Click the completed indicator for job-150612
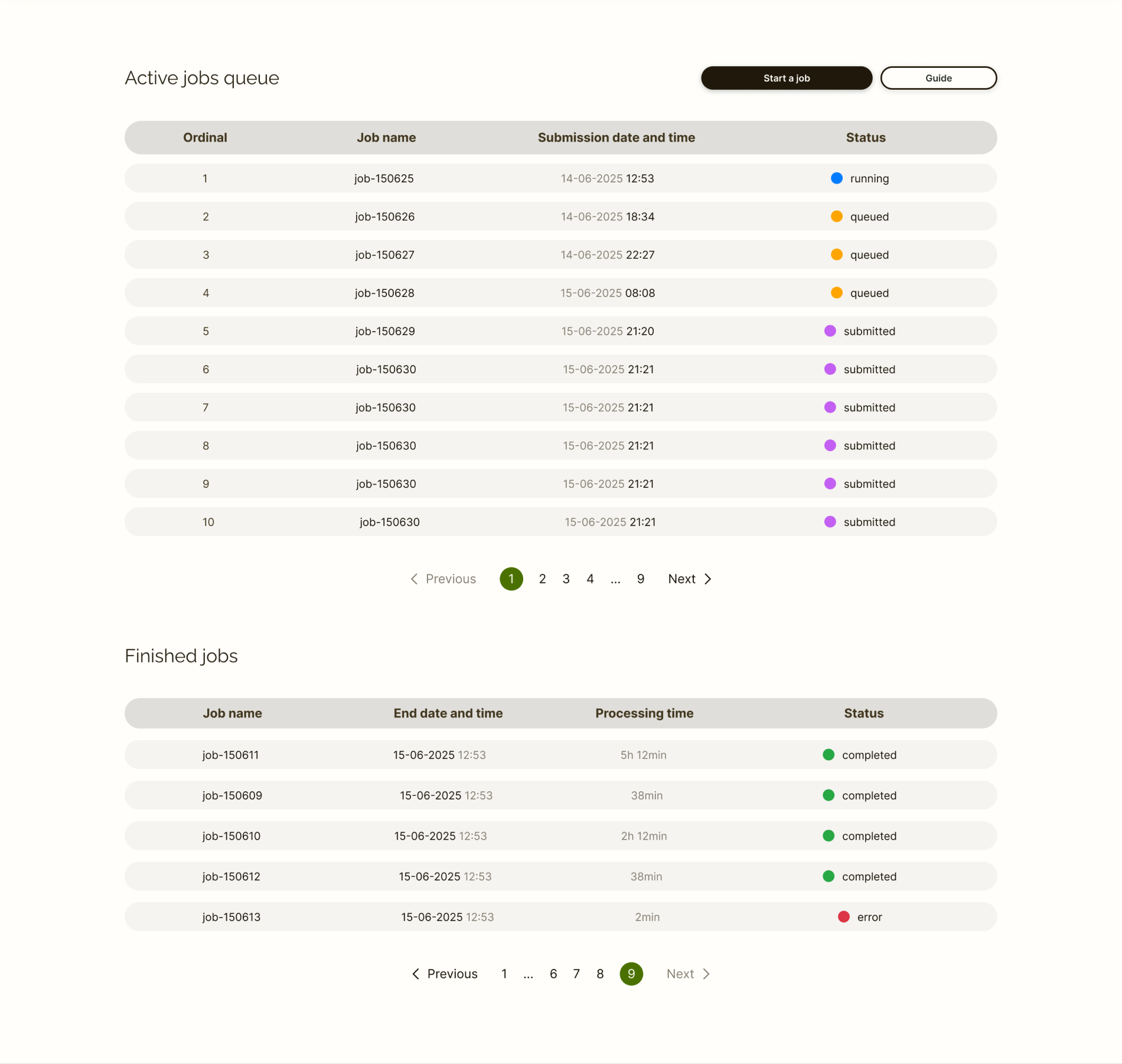 (829, 876)
